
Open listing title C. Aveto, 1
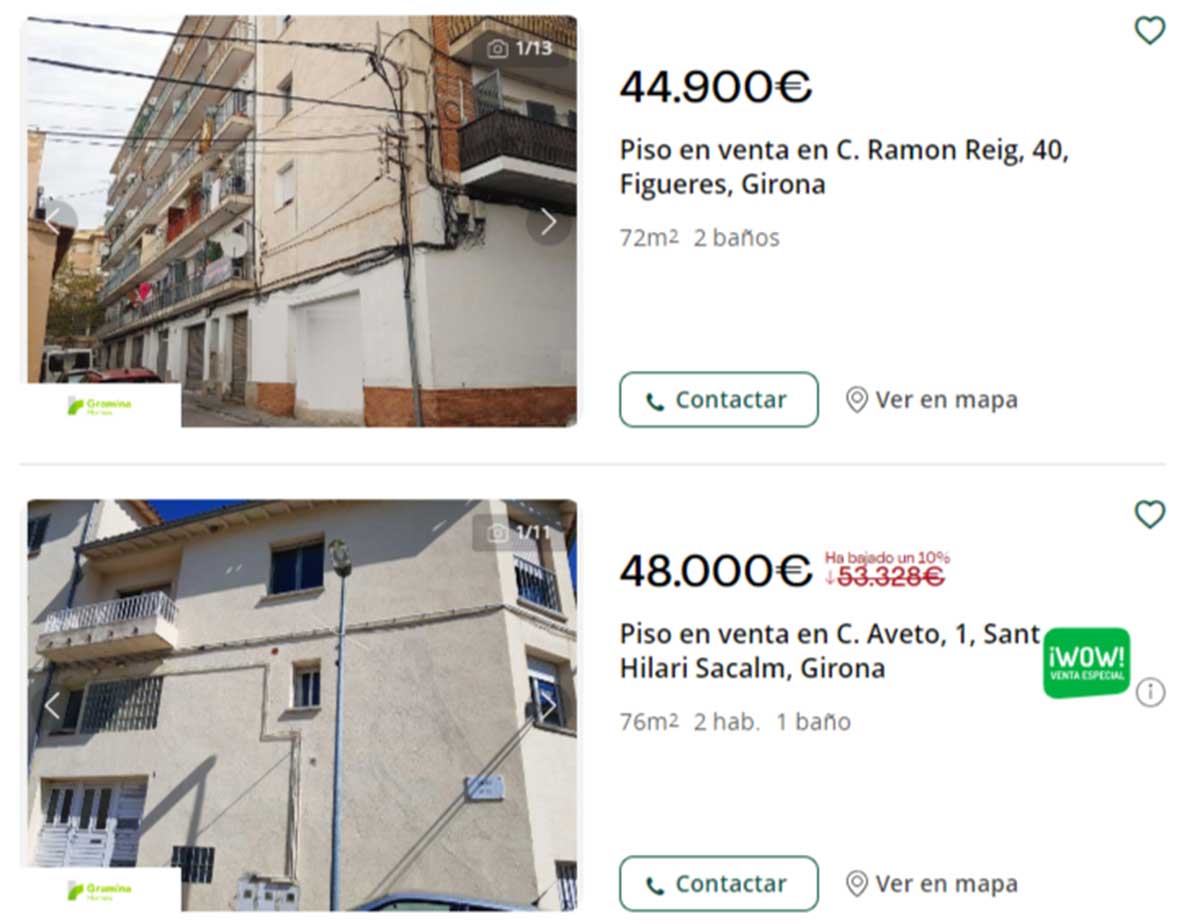(x=830, y=651)
